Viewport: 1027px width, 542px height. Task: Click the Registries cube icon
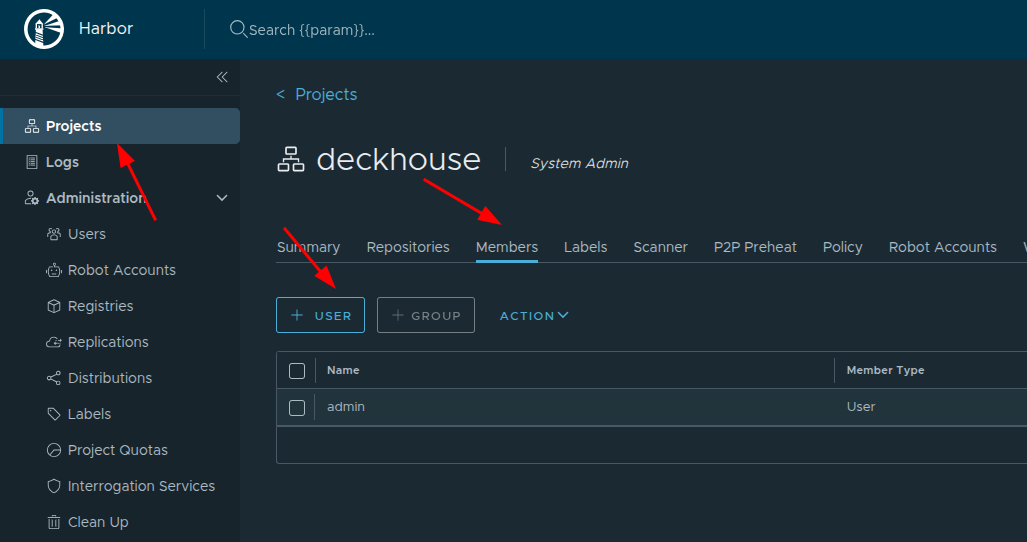(54, 306)
